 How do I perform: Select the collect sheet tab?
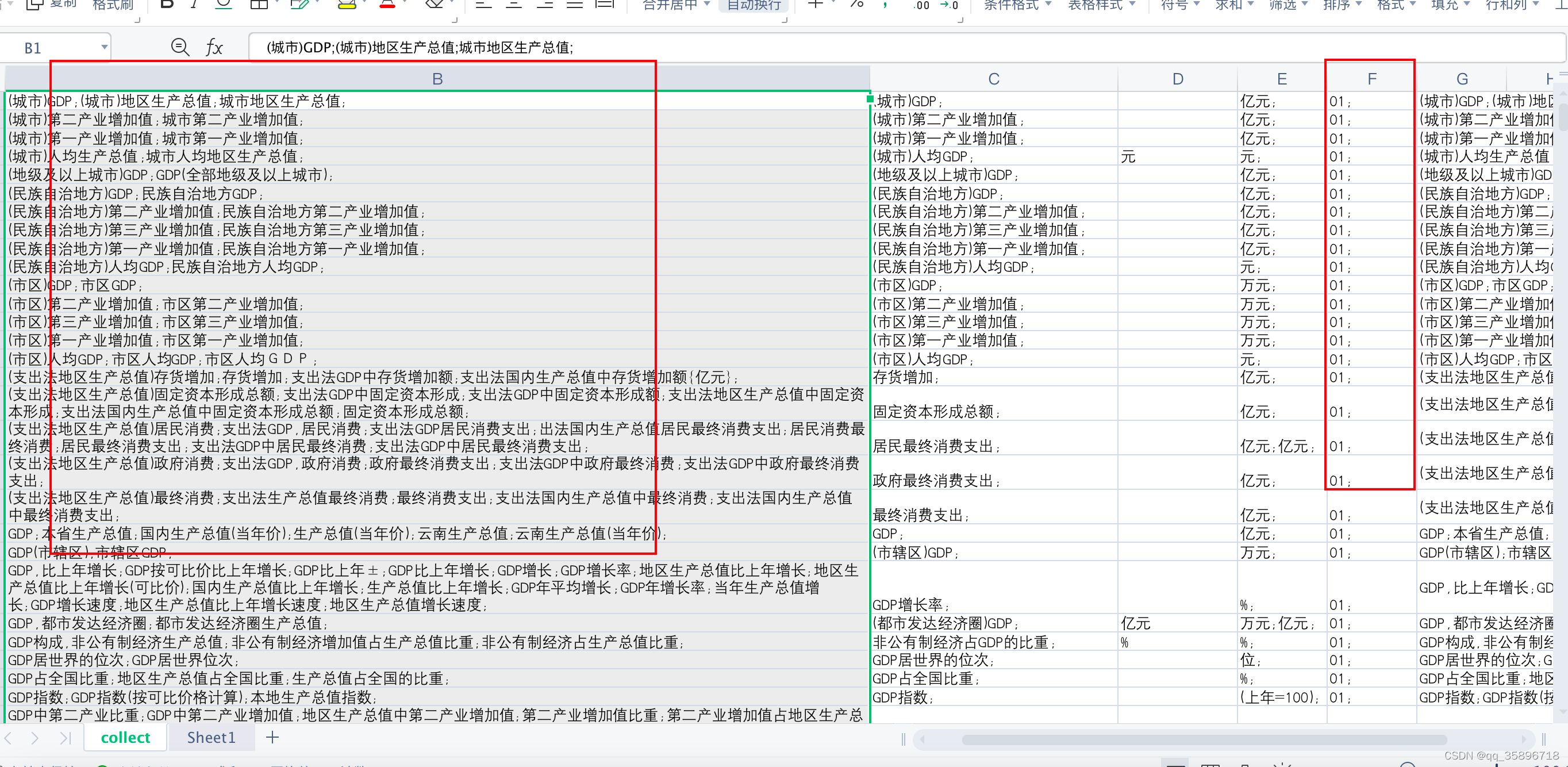click(x=125, y=737)
